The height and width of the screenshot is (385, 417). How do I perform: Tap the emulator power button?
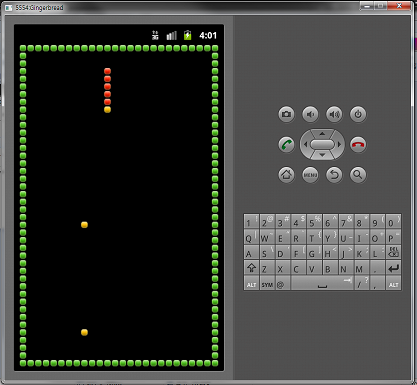358,114
